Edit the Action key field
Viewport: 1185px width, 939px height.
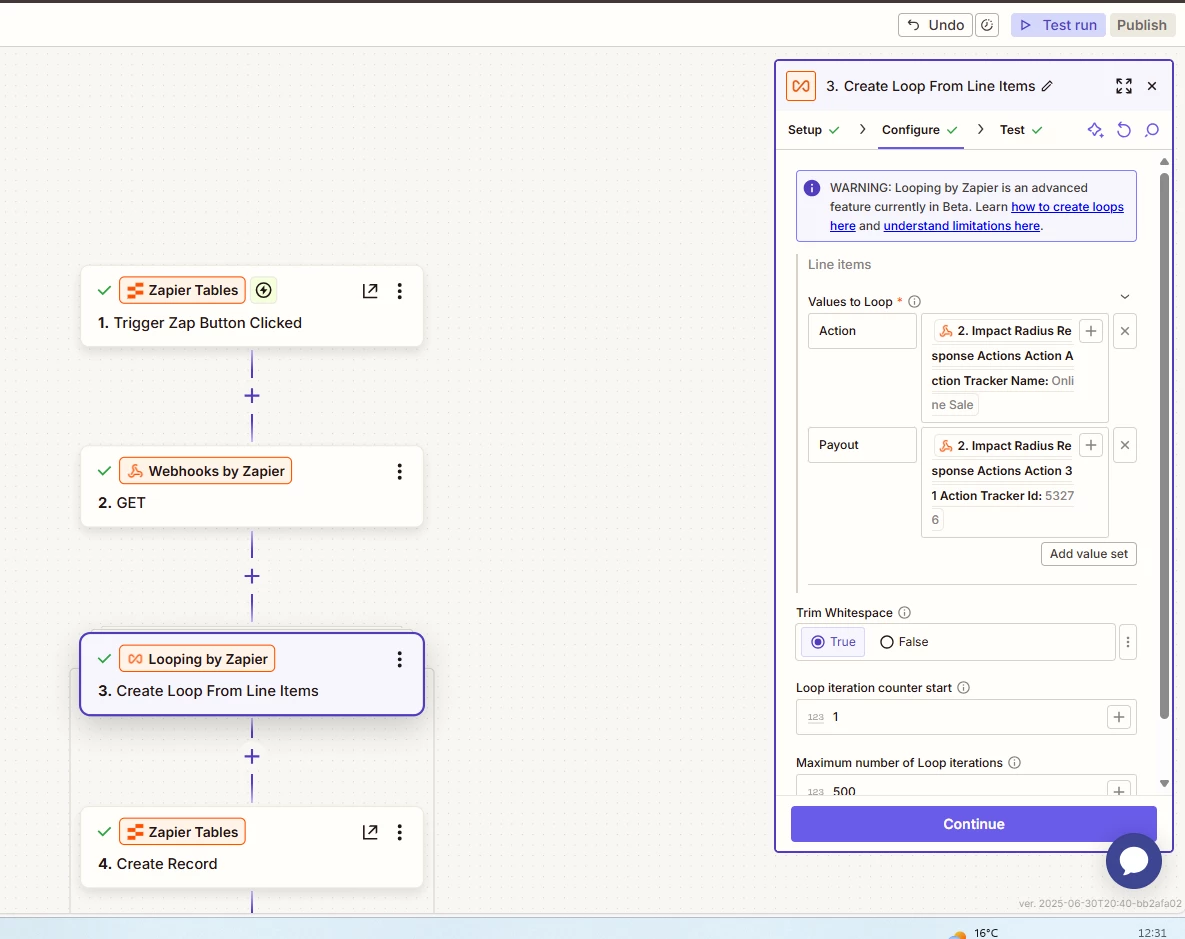[x=862, y=331]
